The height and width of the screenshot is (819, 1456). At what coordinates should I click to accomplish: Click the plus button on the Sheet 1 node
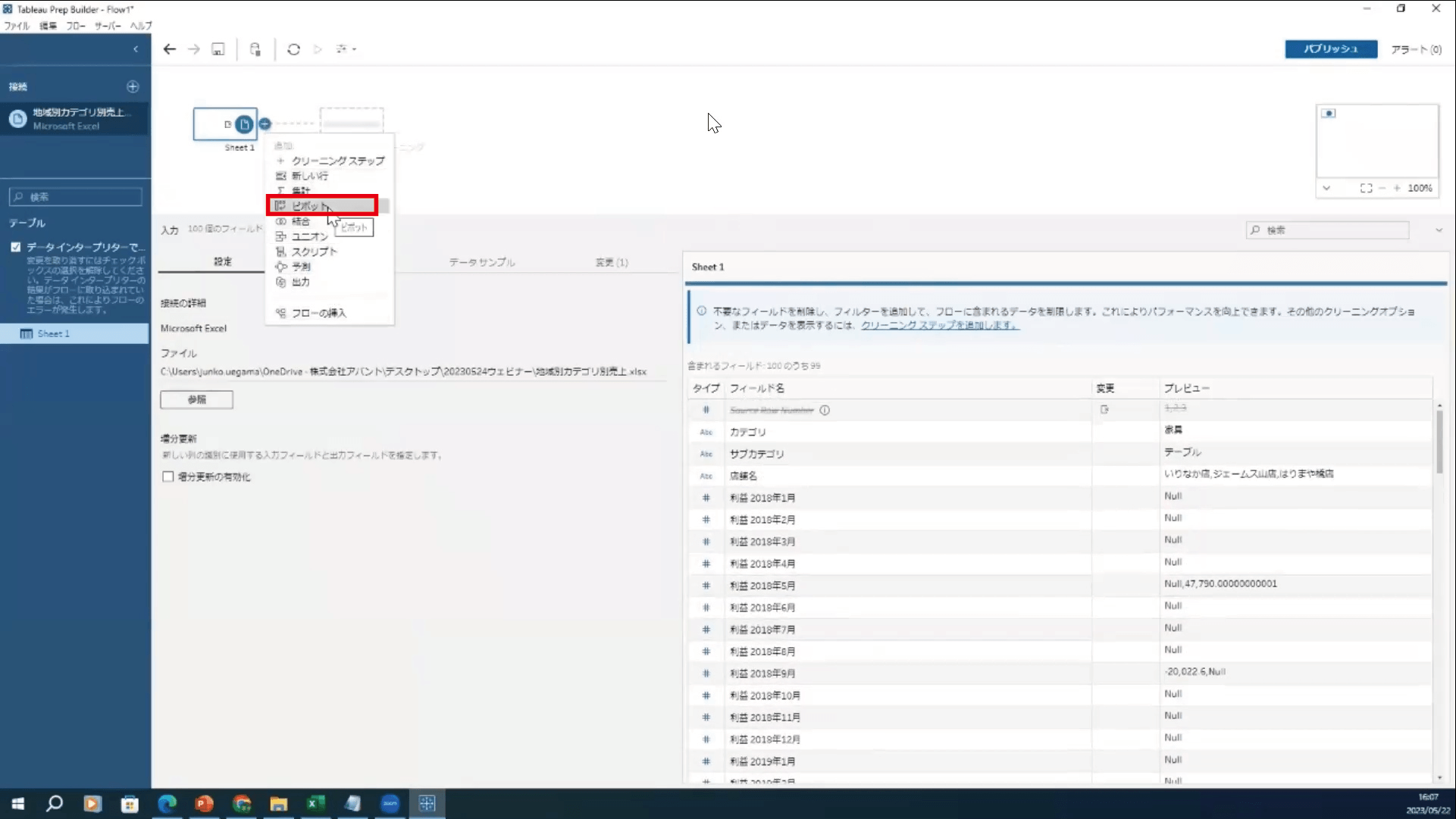265,123
